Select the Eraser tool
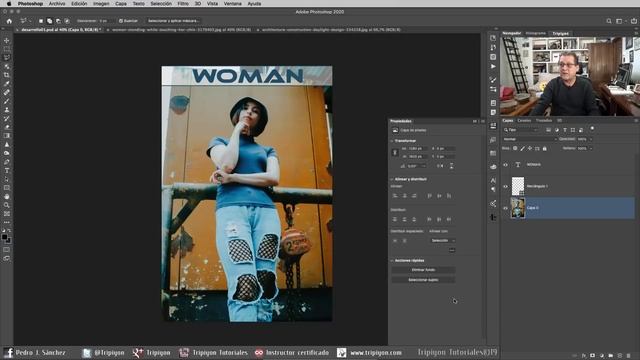 pos(7,127)
